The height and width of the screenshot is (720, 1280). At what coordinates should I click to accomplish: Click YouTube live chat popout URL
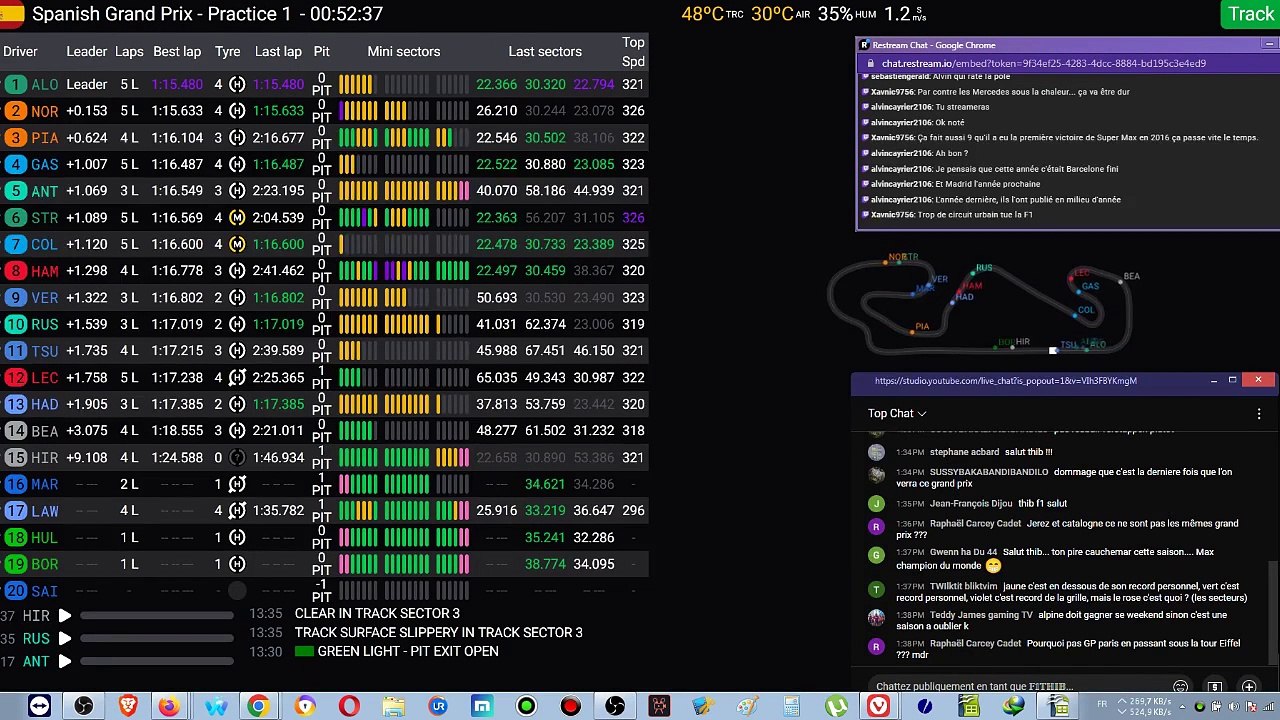[x=1005, y=381]
